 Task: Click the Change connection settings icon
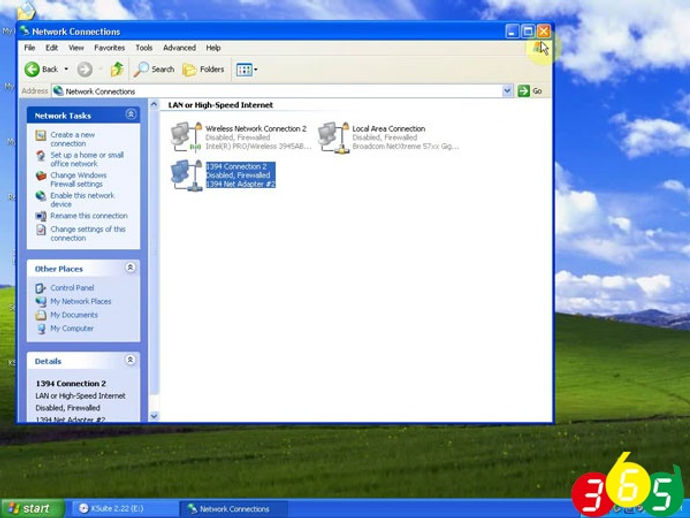coord(40,230)
